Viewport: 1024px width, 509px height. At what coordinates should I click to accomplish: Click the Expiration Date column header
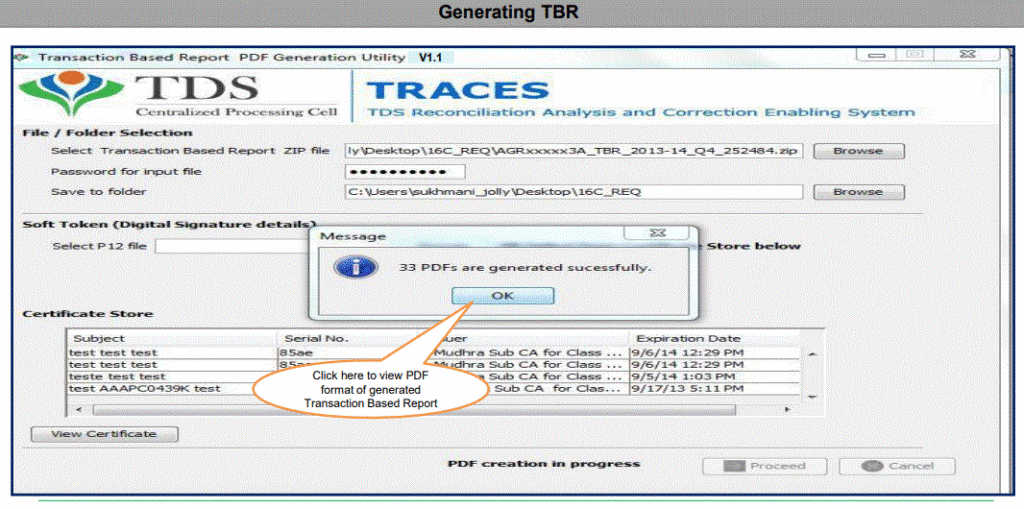pyautogui.click(x=712, y=338)
